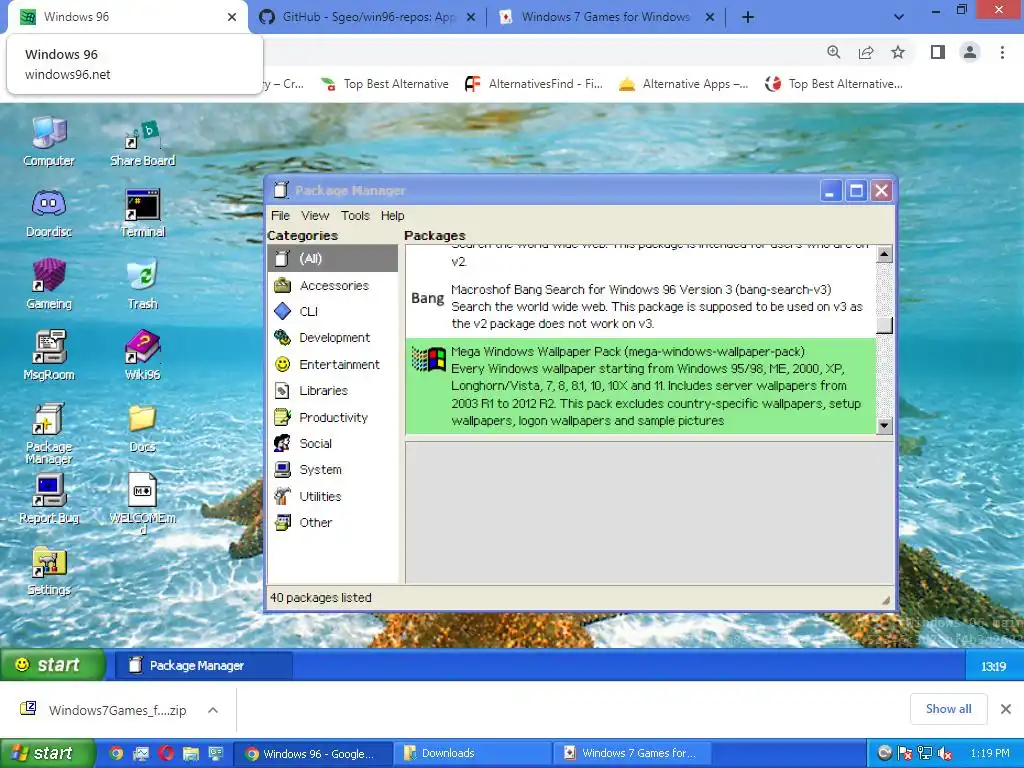Expand Windows7Games zip download options chevron
Viewport: 1024px width, 768px height.
point(213,710)
